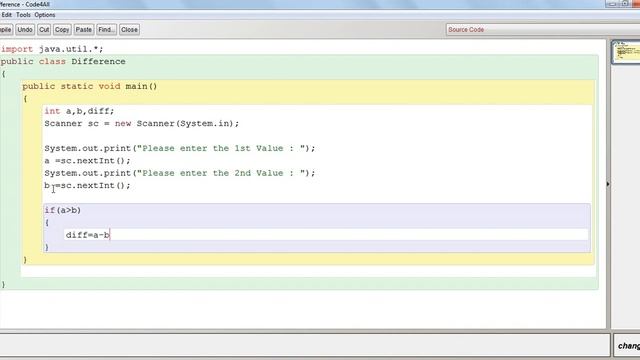
Task: Click the Undo button
Action: 25,29
